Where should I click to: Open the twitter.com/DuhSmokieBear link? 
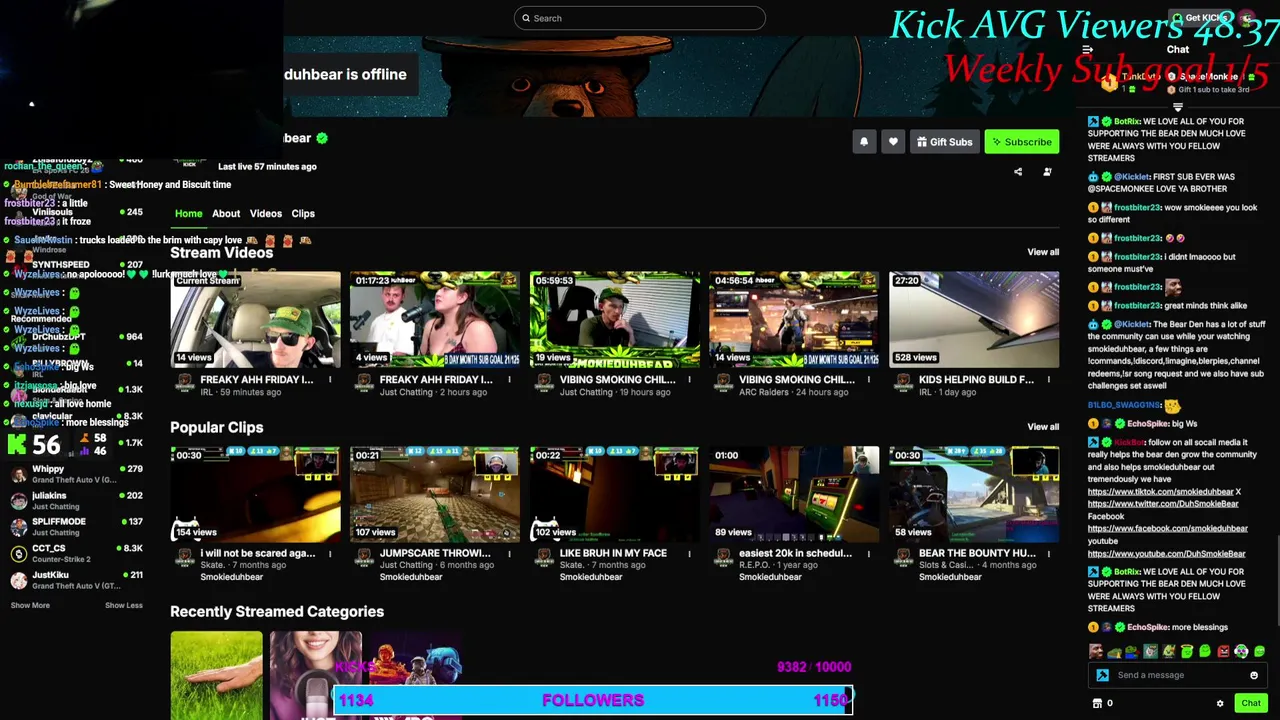pyautogui.click(x=1163, y=504)
